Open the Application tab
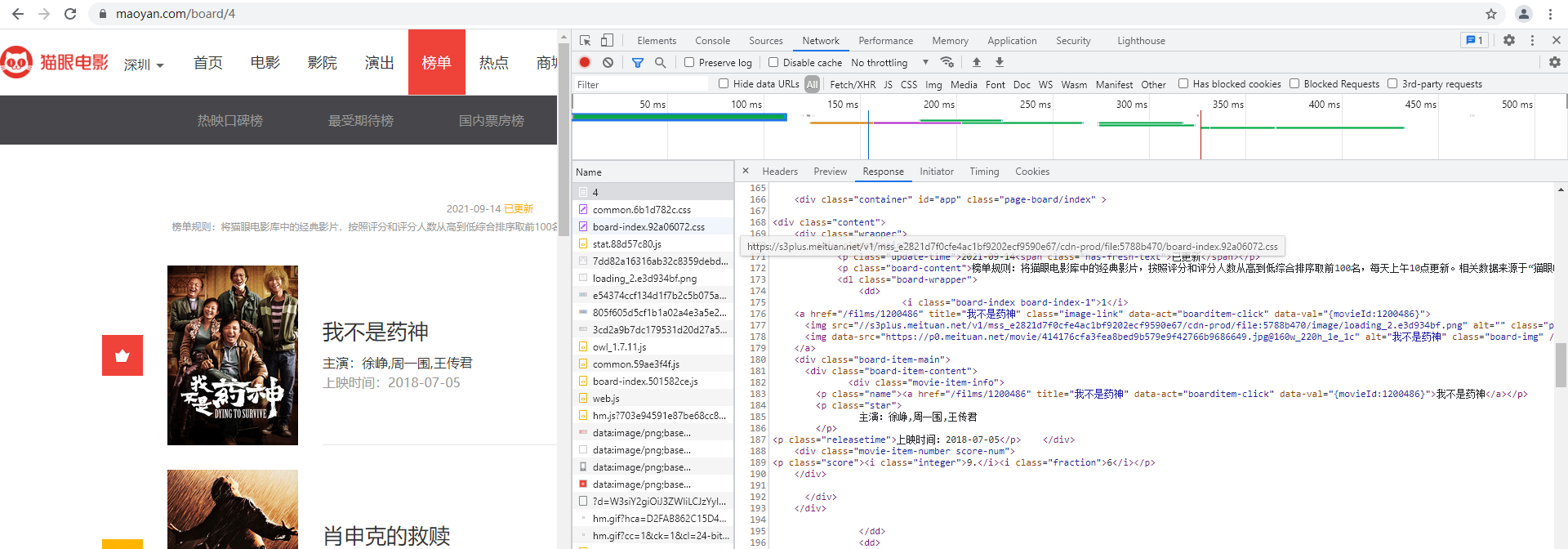The image size is (1568, 549). pyautogui.click(x=1012, y=40)
